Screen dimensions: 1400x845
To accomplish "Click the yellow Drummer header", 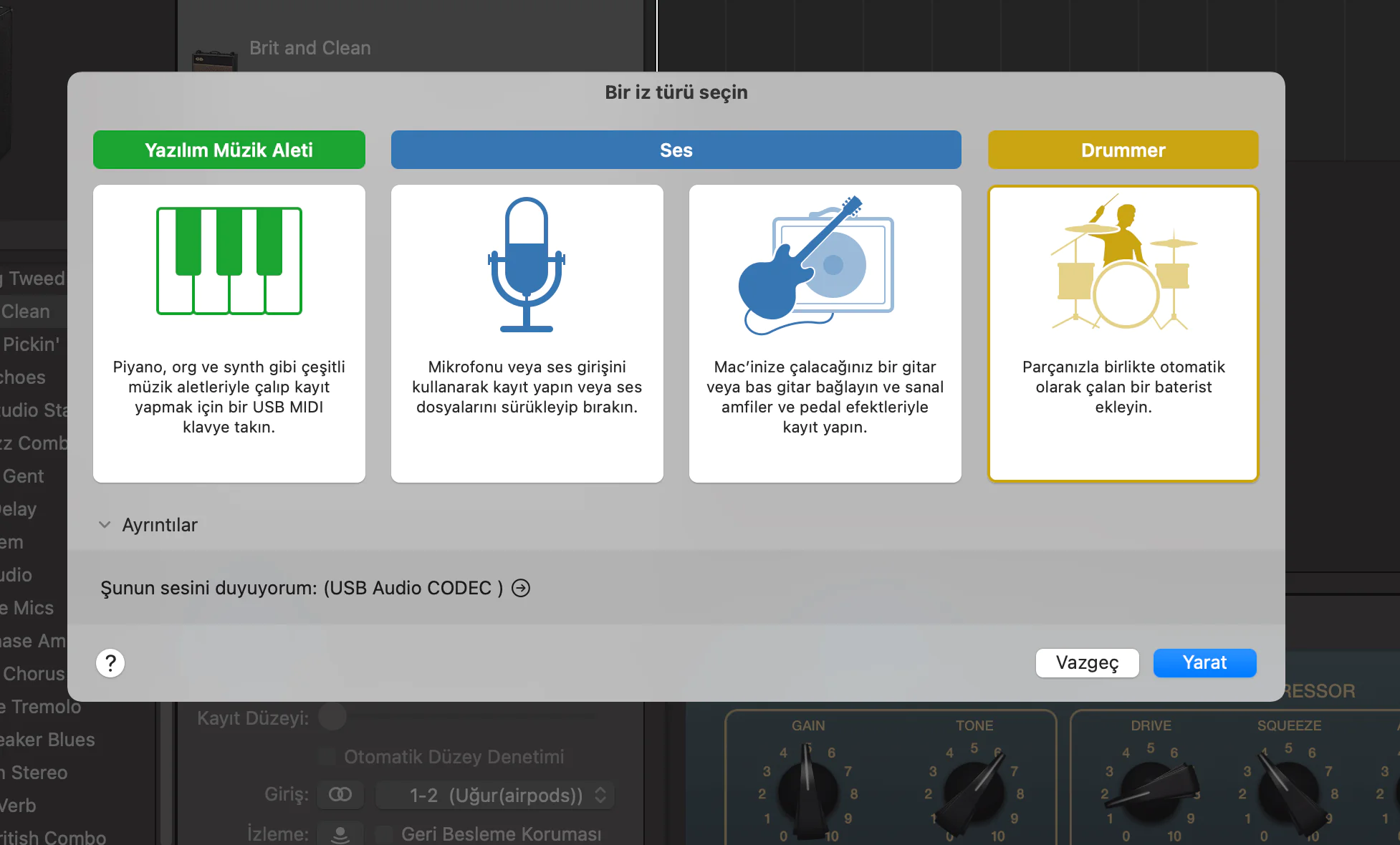I will pos(1123,150).
